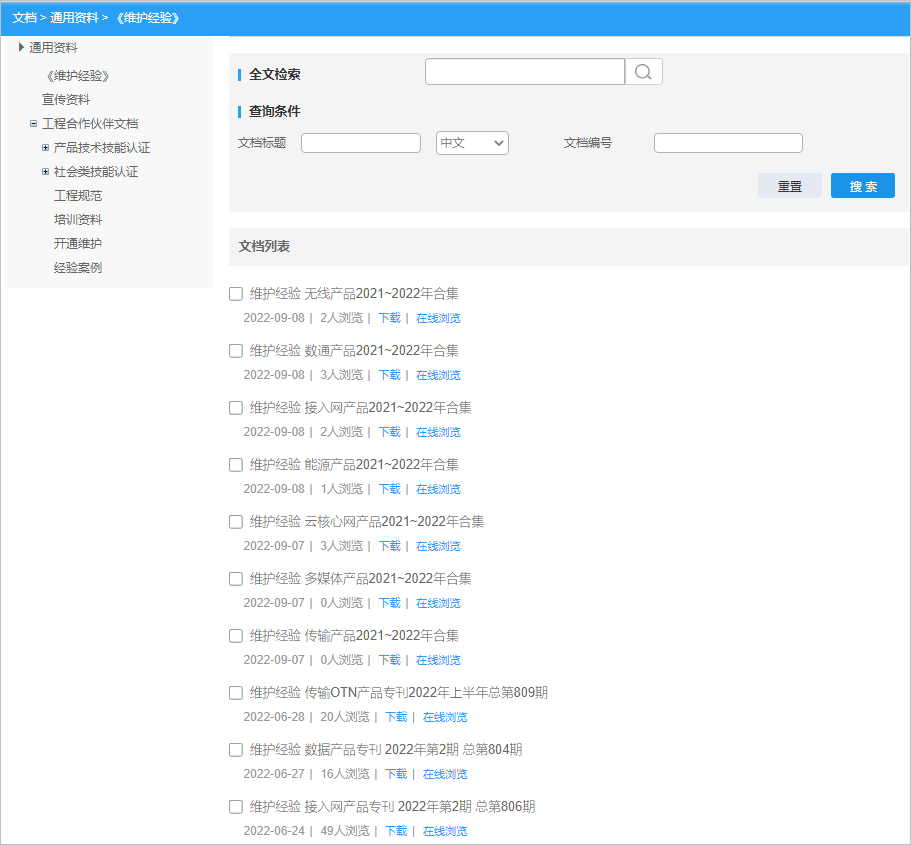Image resolution: width=911 pixels, height=845 pixels.
Task: Open 开通维护 in the sidebar
Action: point(78,244)
